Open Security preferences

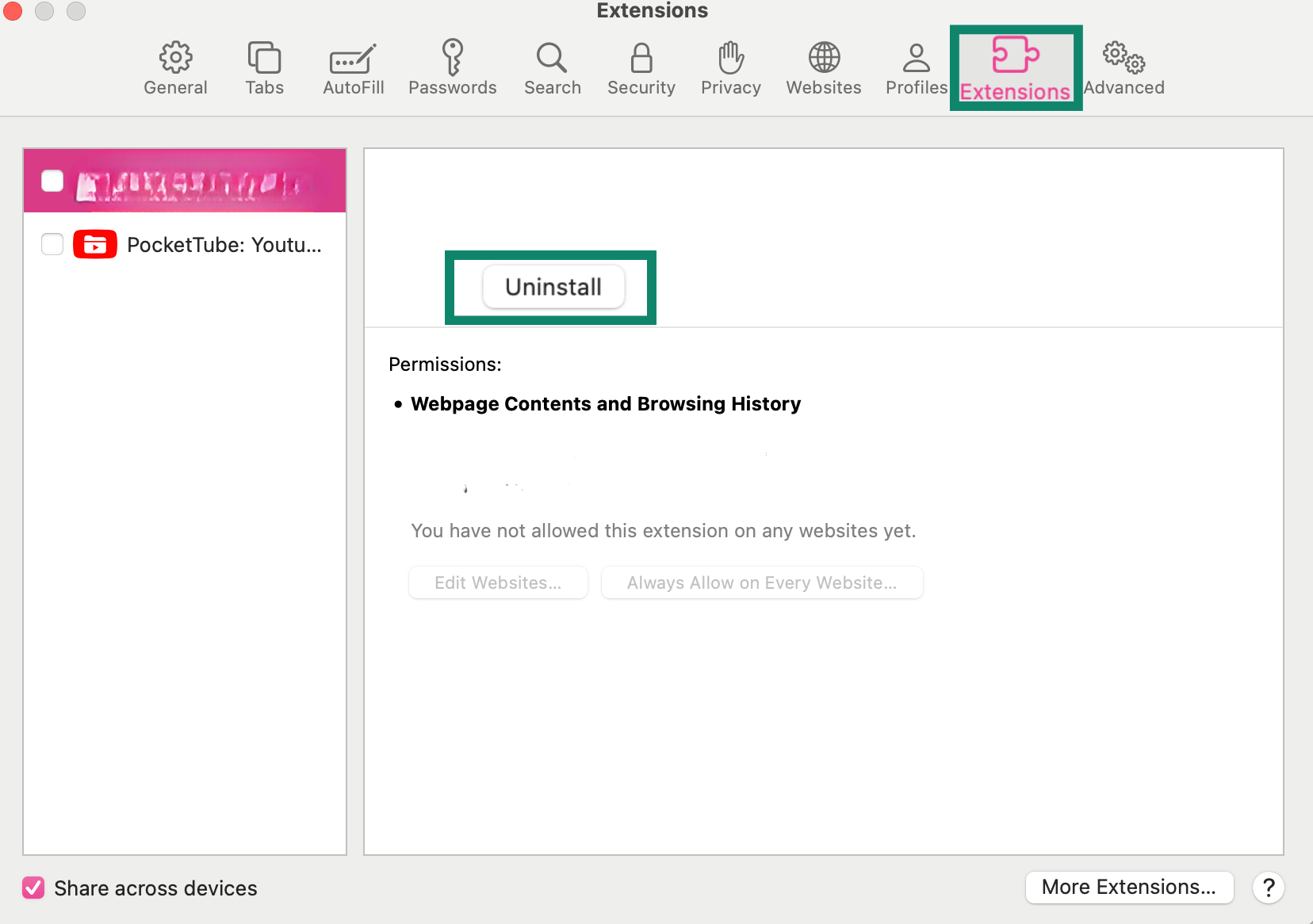[x=641, y=67]
